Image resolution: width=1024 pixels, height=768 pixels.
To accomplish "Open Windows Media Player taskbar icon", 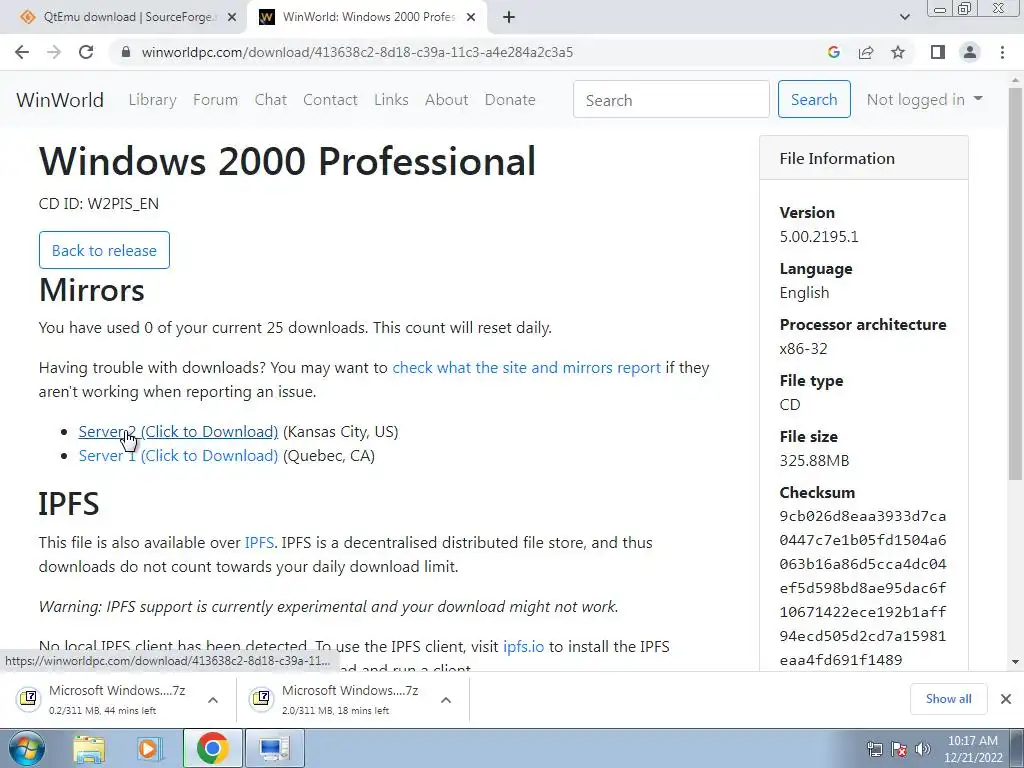I will (149, 749).
